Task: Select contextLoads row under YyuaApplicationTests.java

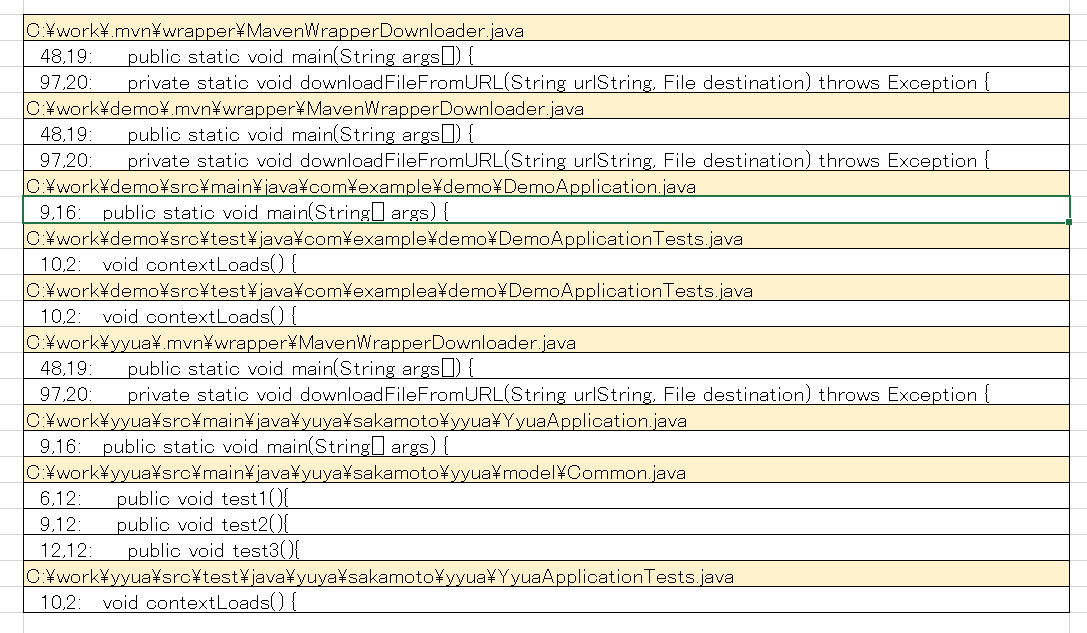Action: pos(546,600)
